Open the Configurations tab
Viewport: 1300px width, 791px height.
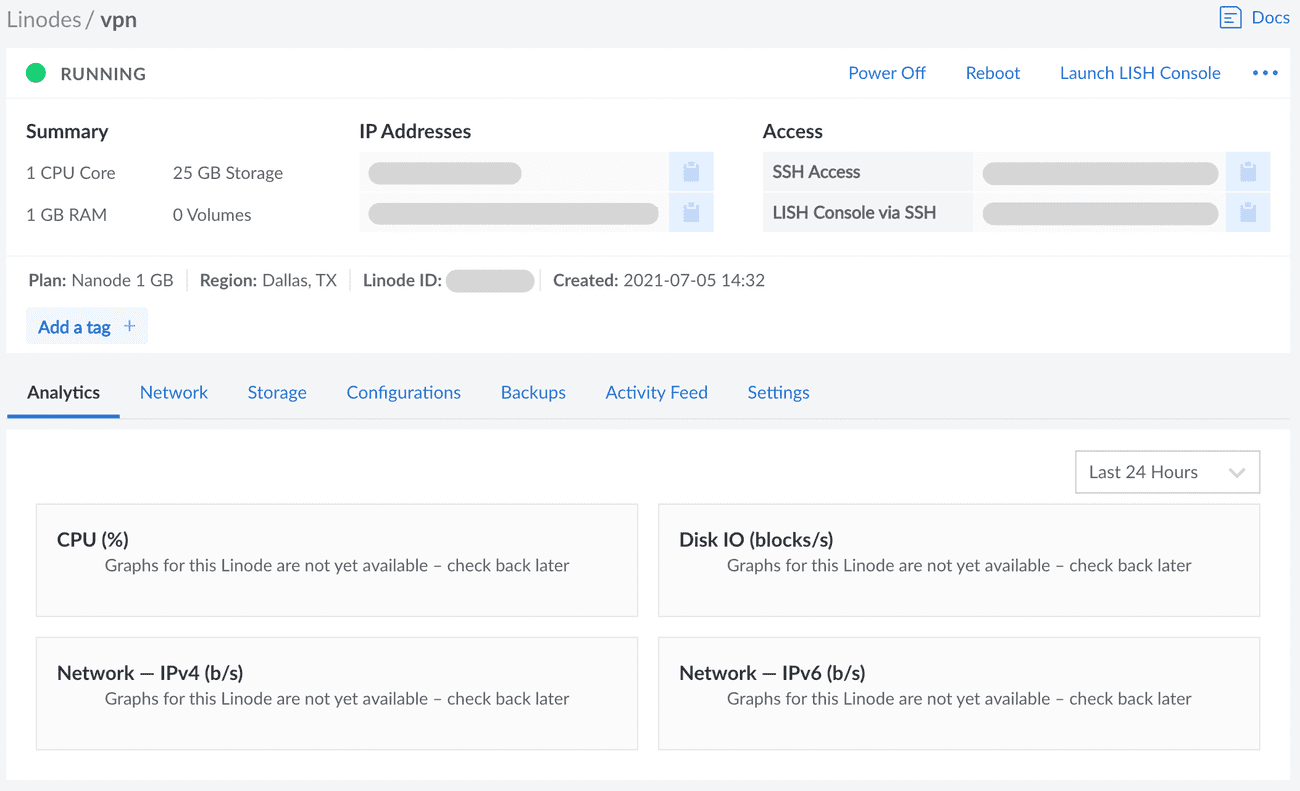click(403, 392)
